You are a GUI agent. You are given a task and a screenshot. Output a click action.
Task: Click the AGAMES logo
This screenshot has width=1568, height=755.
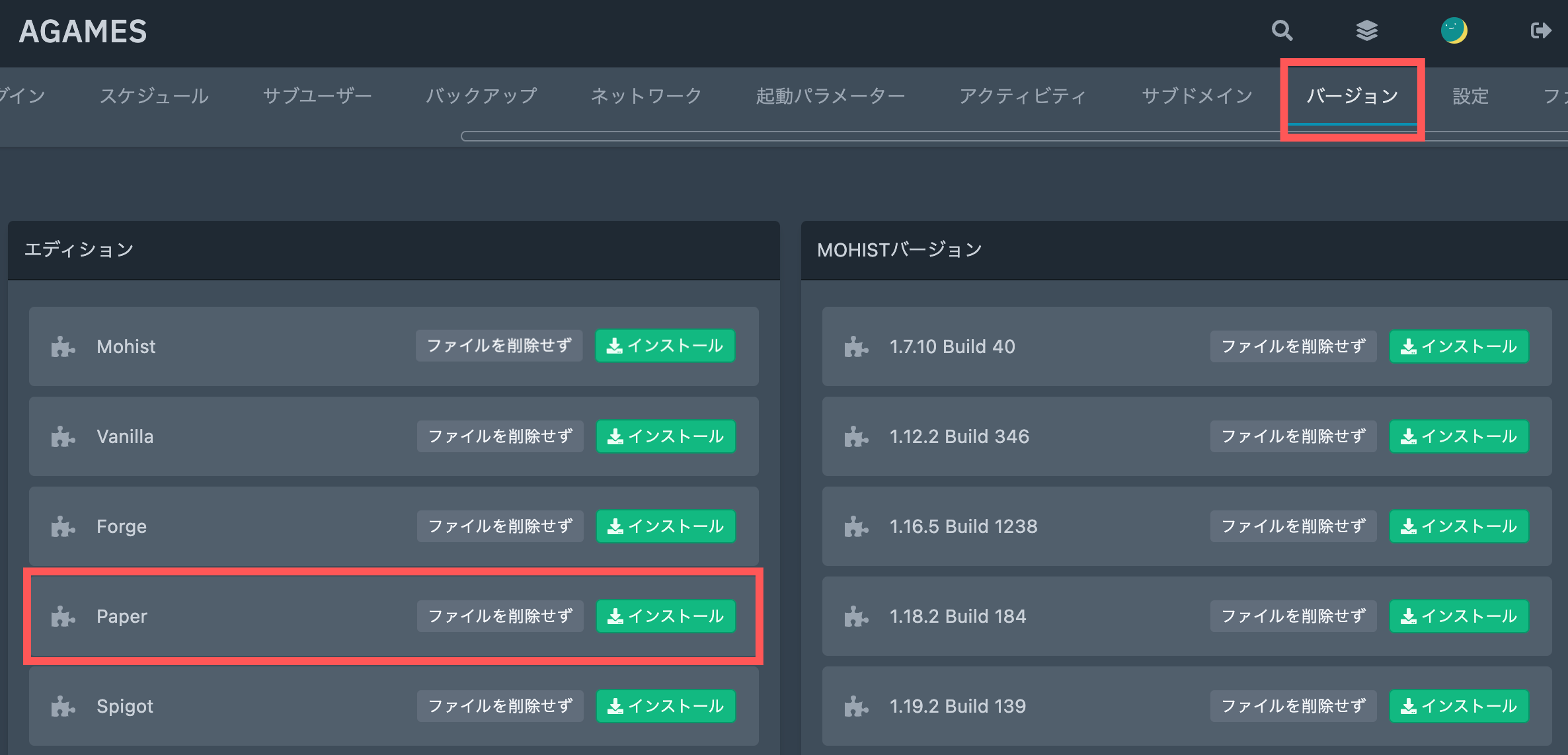(x=83, y=31)
